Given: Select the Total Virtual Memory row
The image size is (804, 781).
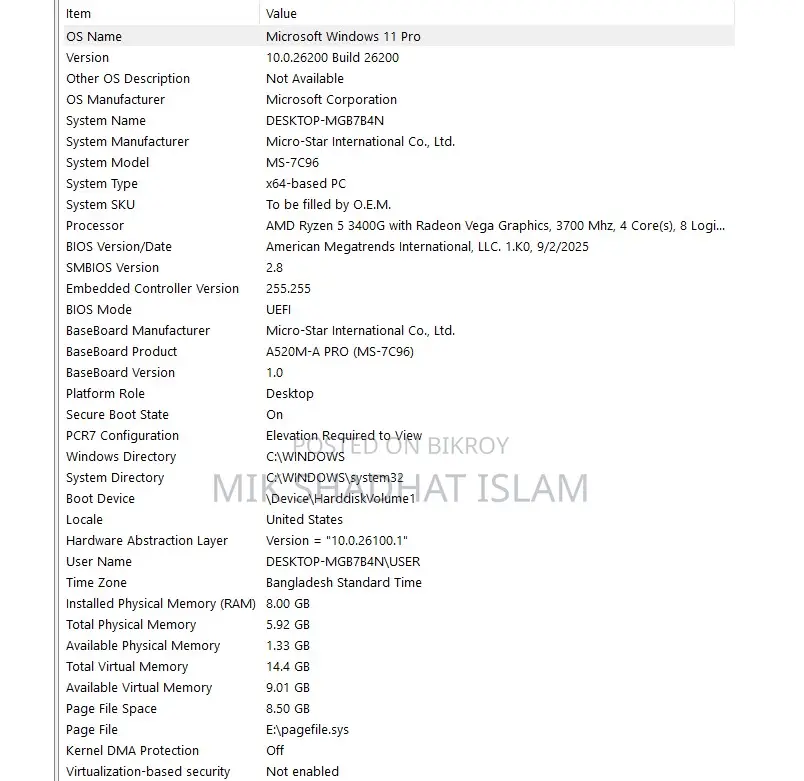Looking at the screenshot, I should [x=399, y=667].
